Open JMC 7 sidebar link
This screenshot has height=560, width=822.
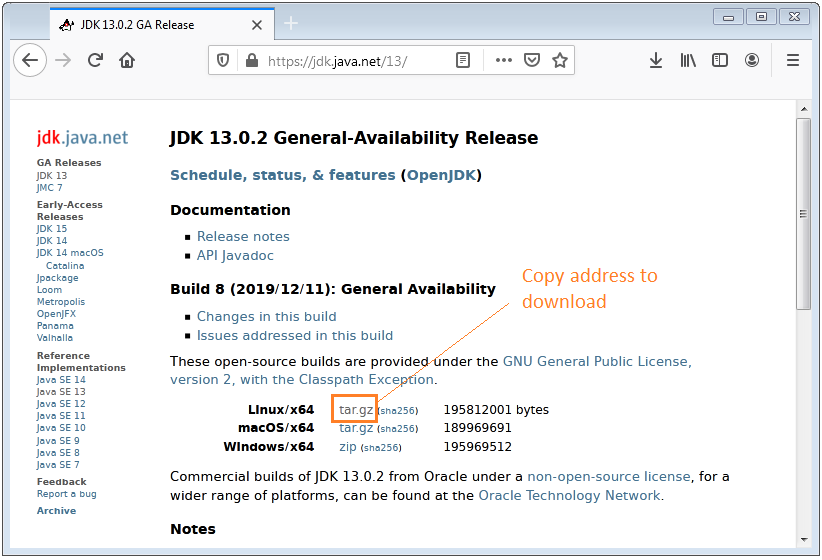pyautogui.click(x=49, y=188)
